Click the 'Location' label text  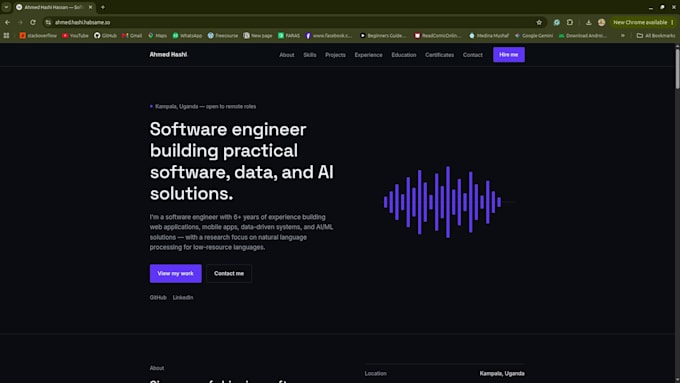376,373
